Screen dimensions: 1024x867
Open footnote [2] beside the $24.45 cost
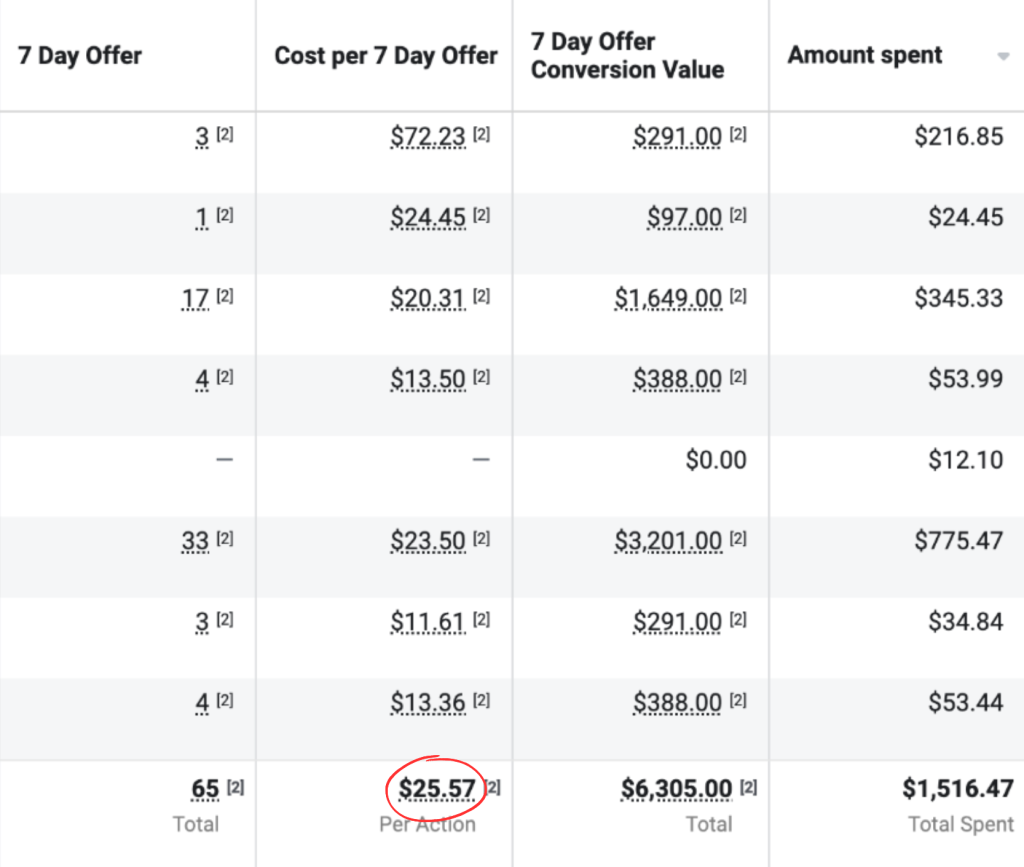482,215
